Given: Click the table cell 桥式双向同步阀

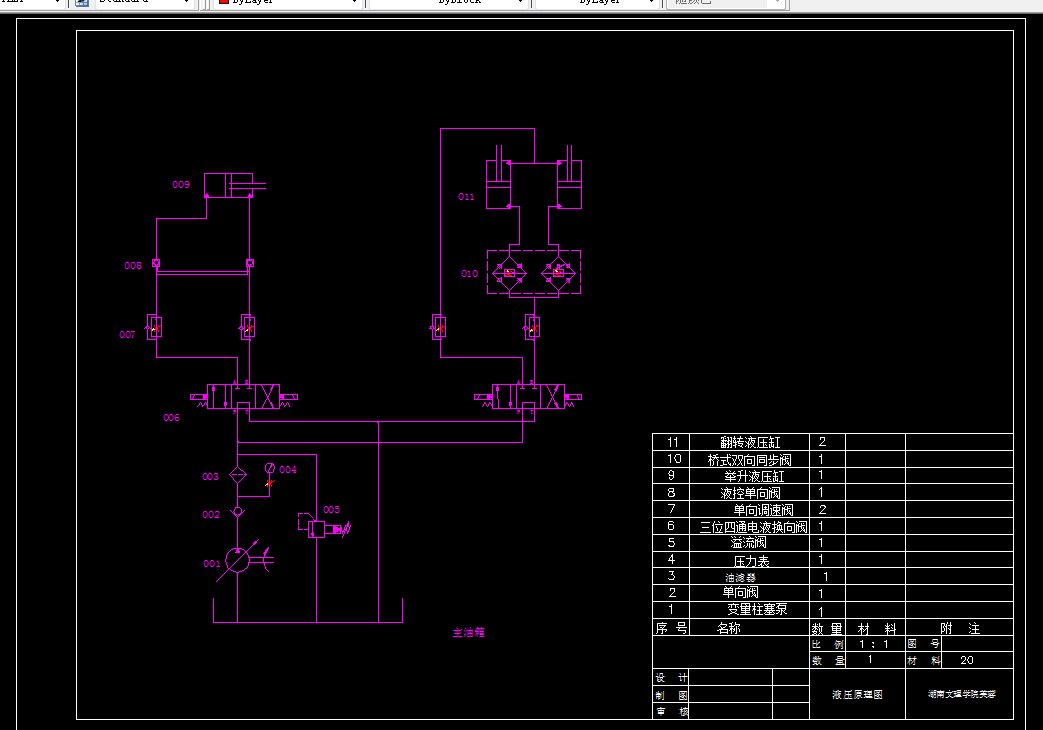Looking at the screenshot, I should coord(750,459).
